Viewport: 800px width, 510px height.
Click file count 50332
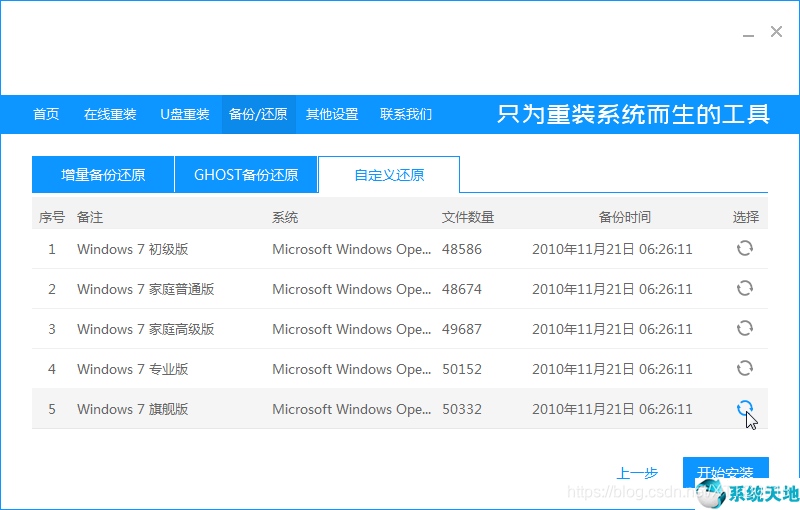click(462, 409)
